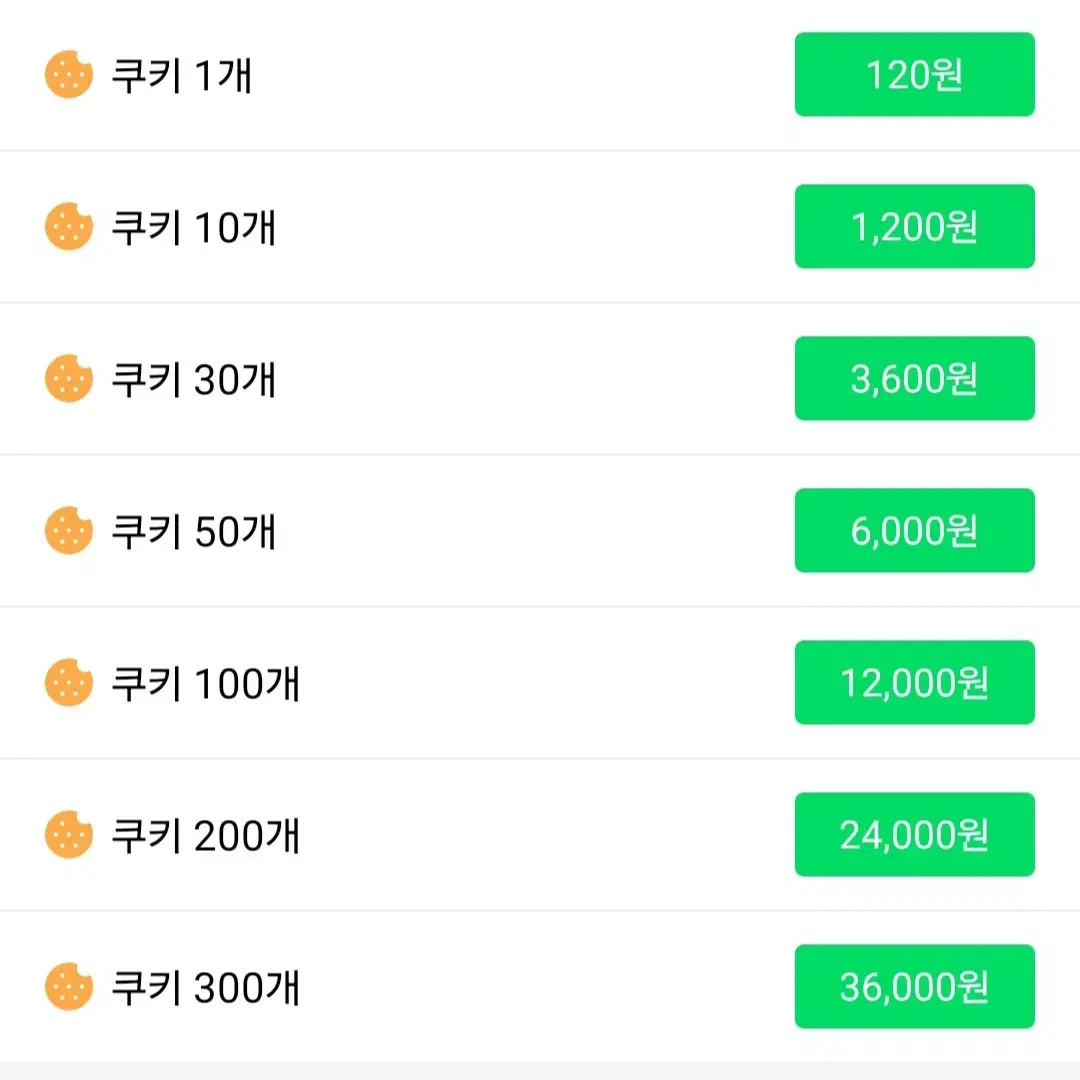1080x1080 pixels.
Task: Click the cookie icon beside 쿠키 300개
Action: pos(69,987)
